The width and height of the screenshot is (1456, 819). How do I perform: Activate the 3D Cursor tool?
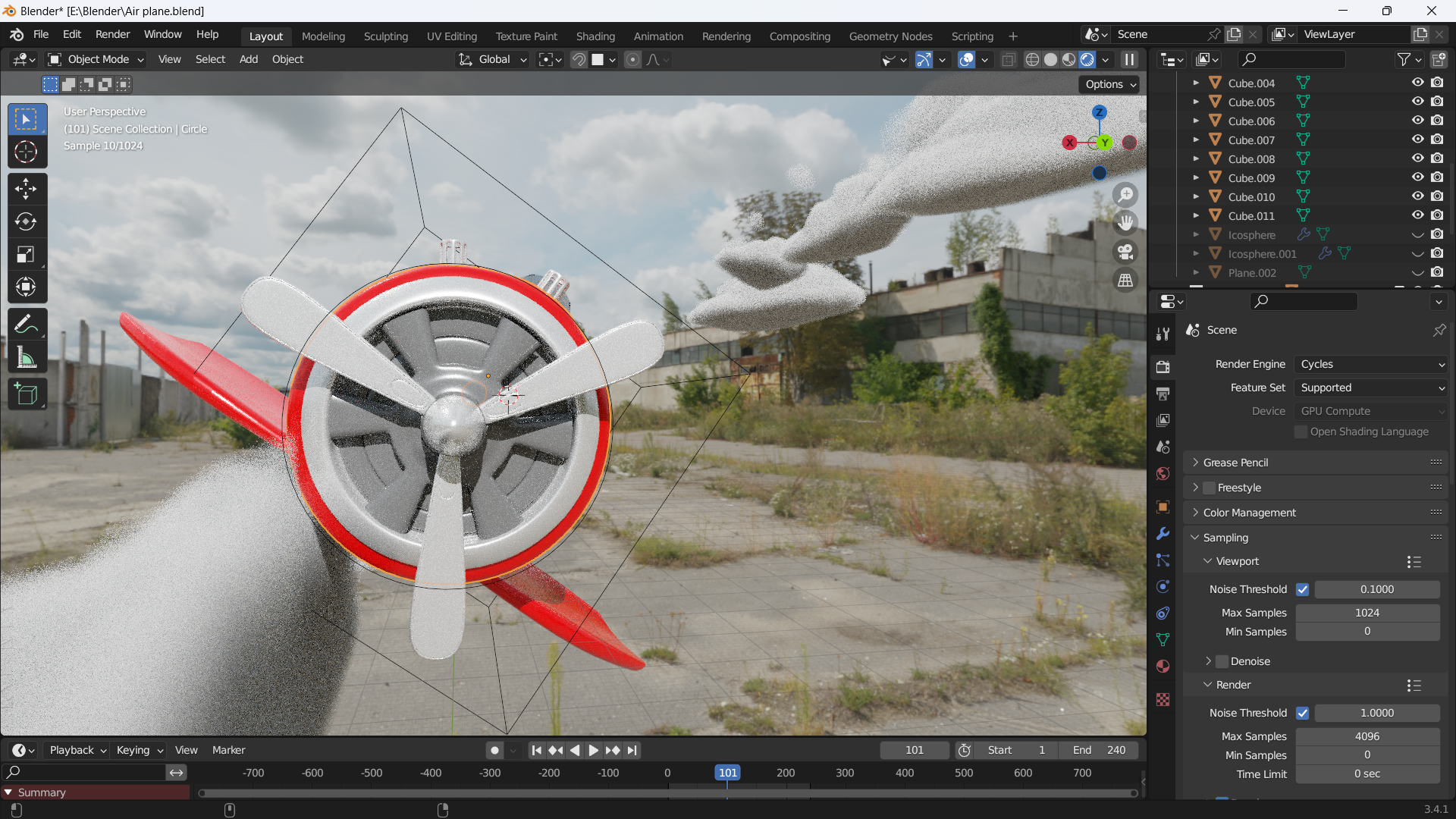click(27, 152)
